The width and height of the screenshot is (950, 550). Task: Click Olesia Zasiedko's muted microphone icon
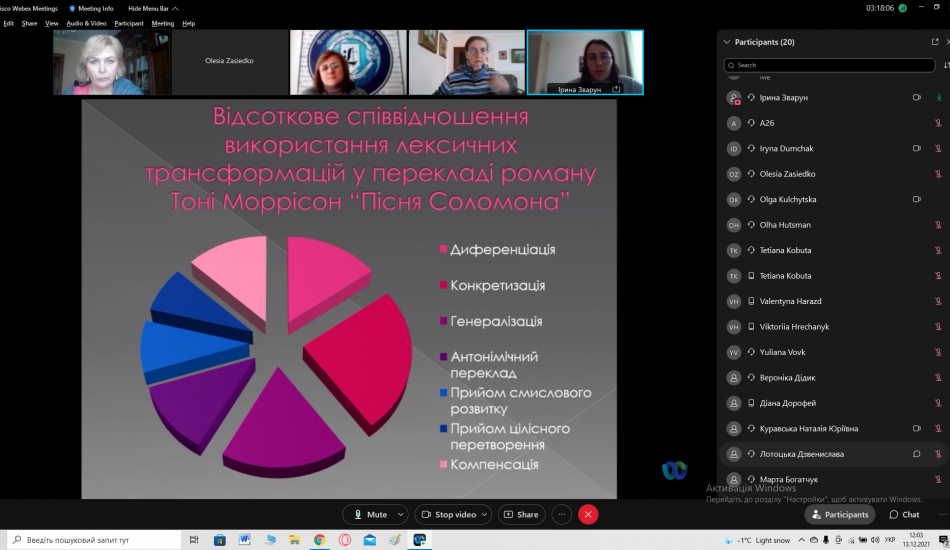(x=938, y=174)
